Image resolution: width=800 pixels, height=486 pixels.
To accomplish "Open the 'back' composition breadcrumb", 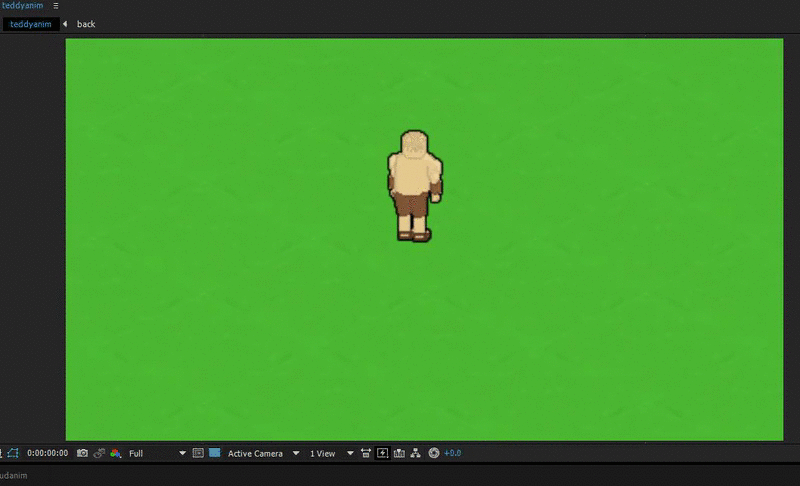I will (x=86, y=24).
